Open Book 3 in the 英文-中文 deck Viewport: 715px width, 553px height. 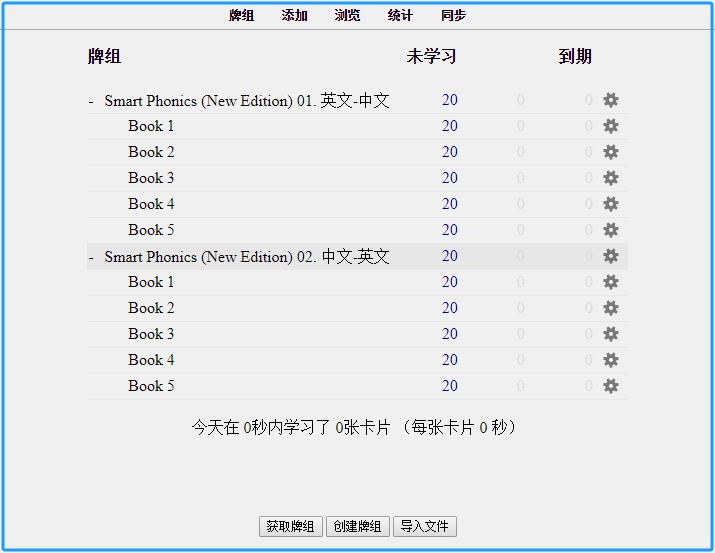pyautogui.click(x=151, y=178)
